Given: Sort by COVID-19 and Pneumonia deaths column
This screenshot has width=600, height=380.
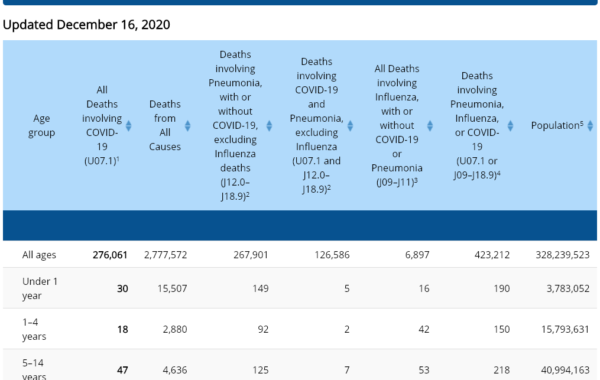Looking at the screenshot, I should [x=350, y=126].
